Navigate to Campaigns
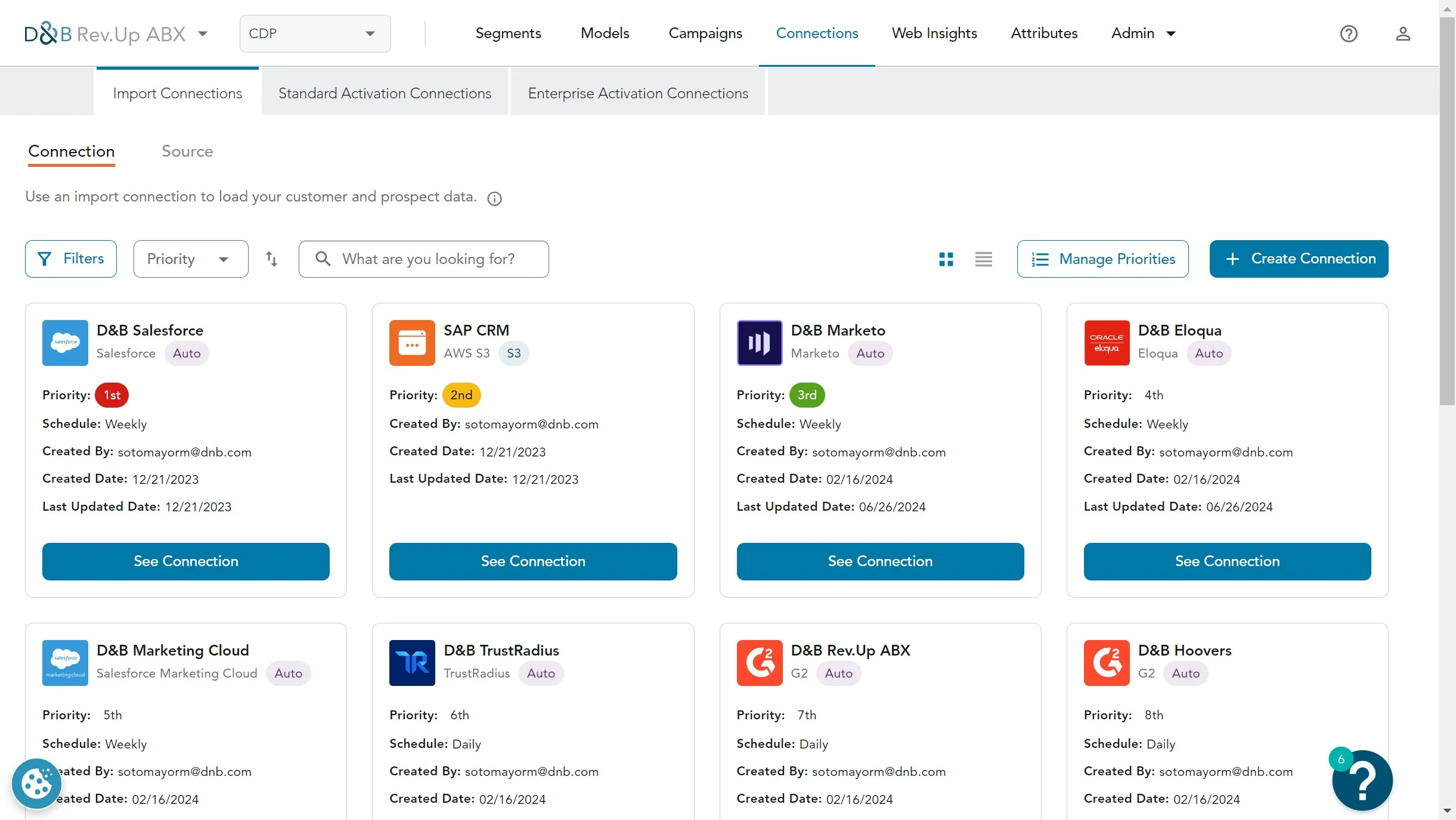Screen dimensions: 1456x820 705,33
